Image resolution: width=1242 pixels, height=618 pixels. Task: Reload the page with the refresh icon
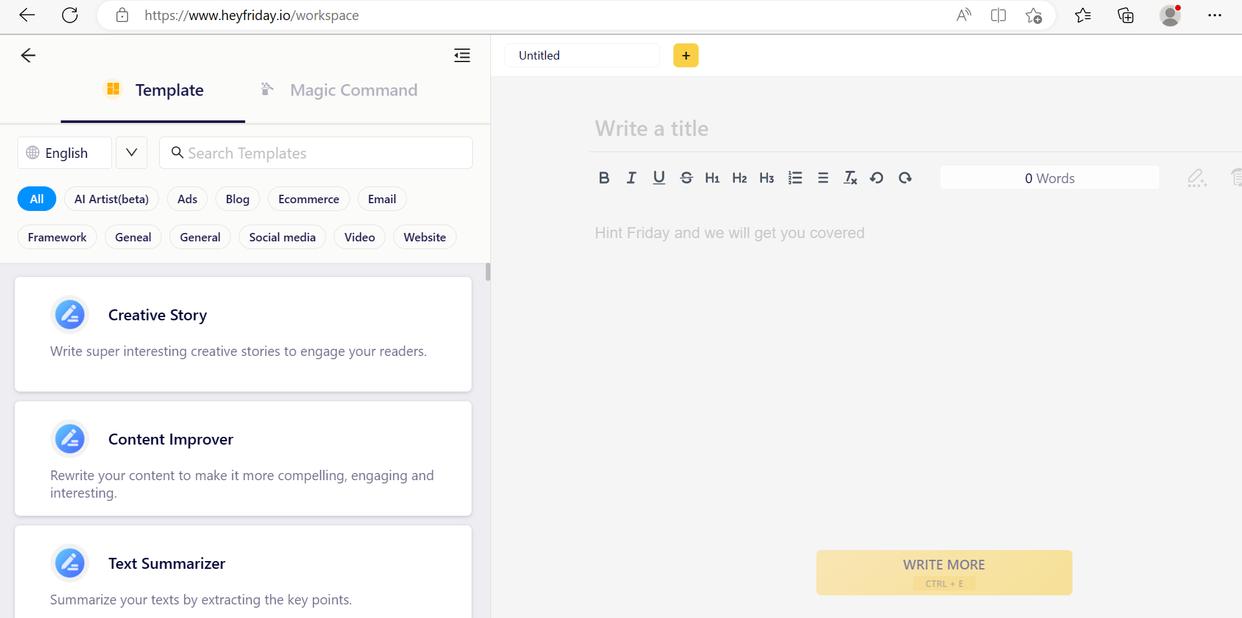click(70, 15)
